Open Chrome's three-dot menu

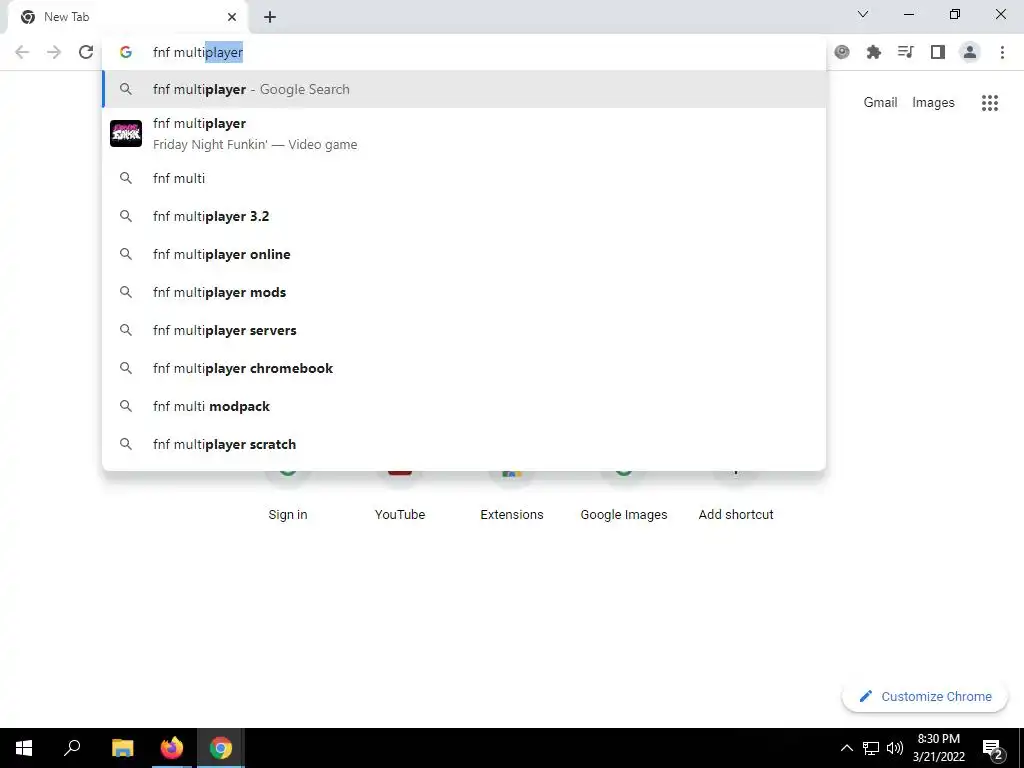pos(1002,52)
